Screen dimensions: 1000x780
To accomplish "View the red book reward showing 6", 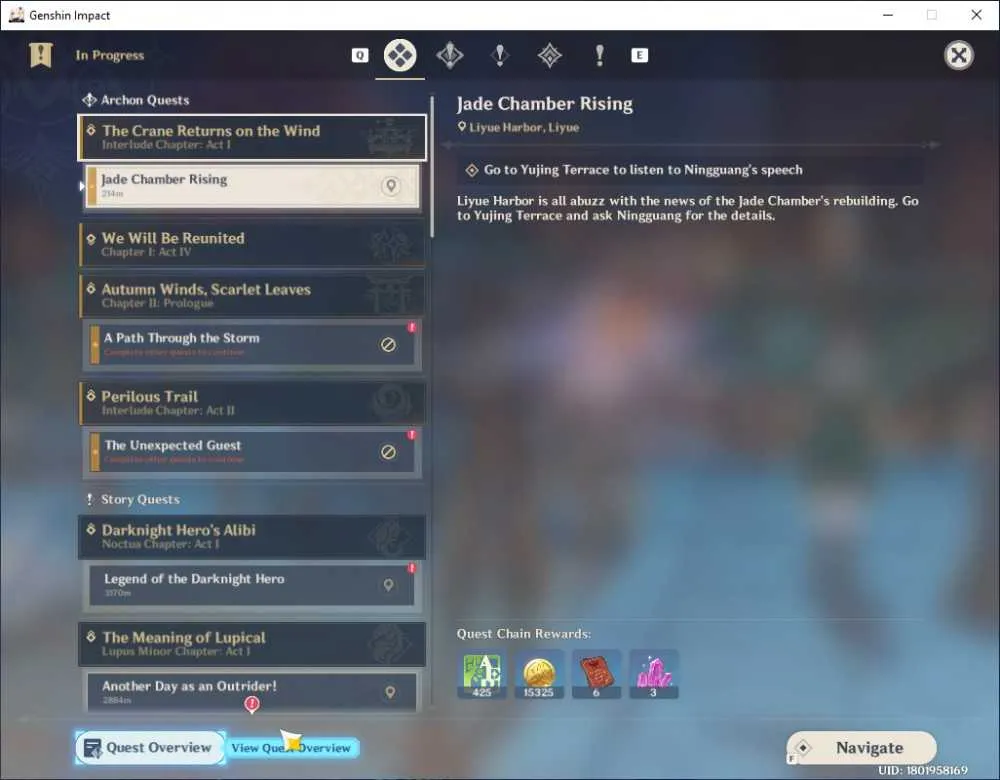I will pyautogui.click(x=596, y=674).
